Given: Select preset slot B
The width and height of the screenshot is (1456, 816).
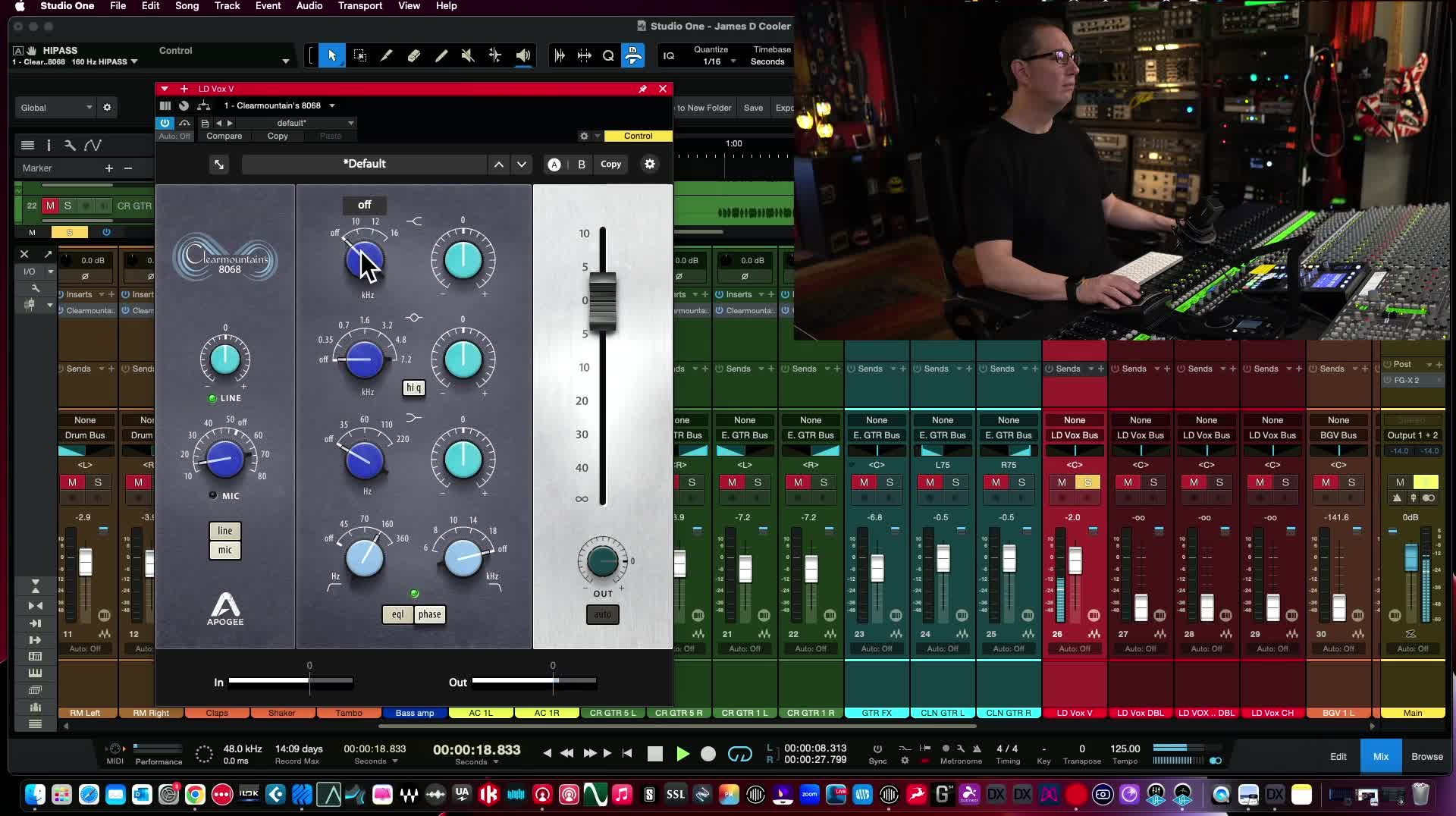Looking at the screenshot, I should pyautogui.click(x=582, y=165).
